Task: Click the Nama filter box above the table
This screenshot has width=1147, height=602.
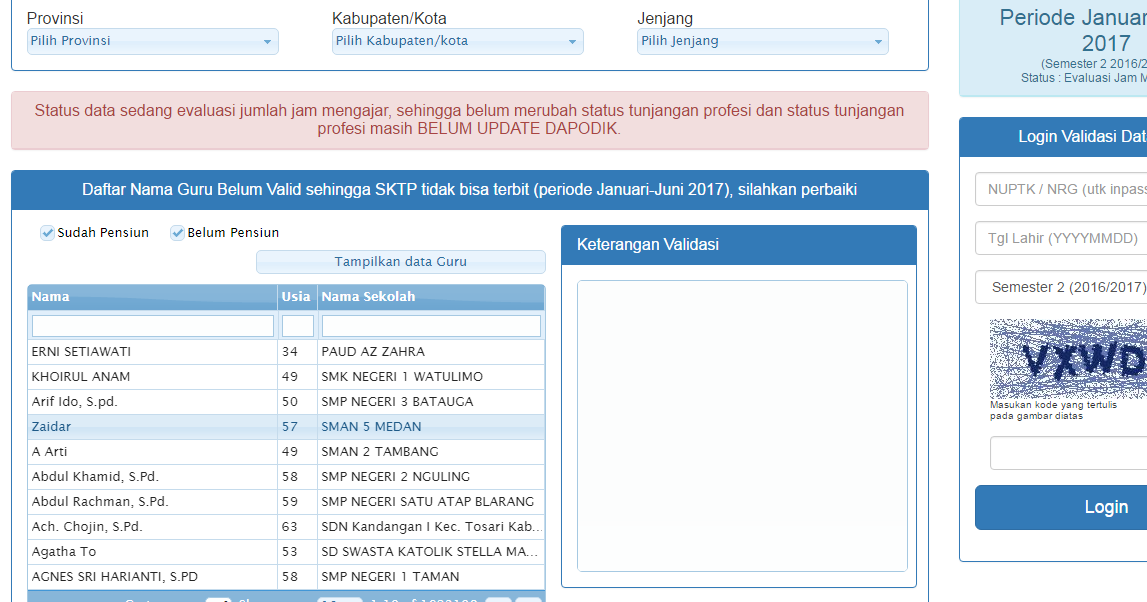Action: pyautogui.click(x=152, y=325)
